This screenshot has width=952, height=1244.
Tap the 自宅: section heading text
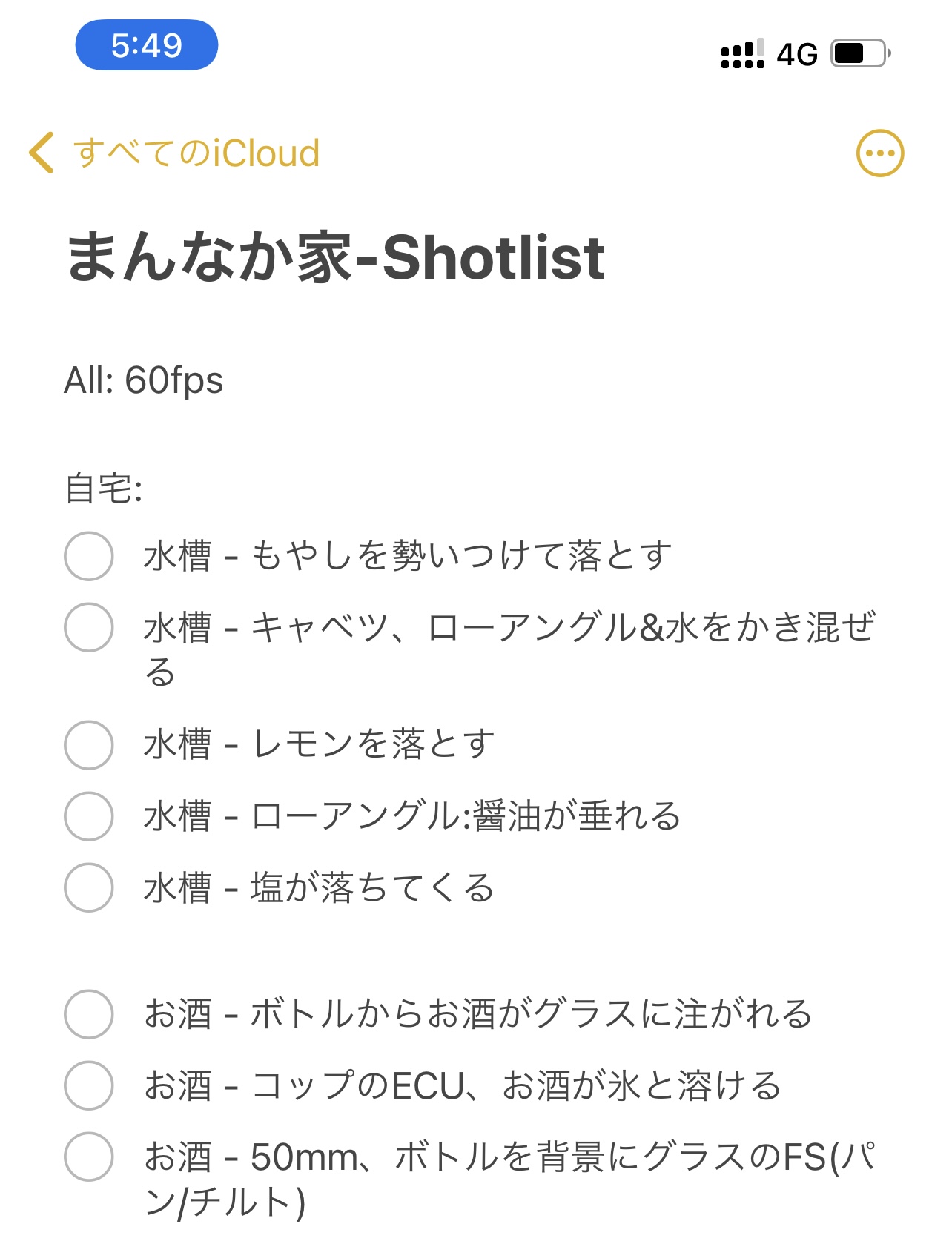tap(104, 489)
